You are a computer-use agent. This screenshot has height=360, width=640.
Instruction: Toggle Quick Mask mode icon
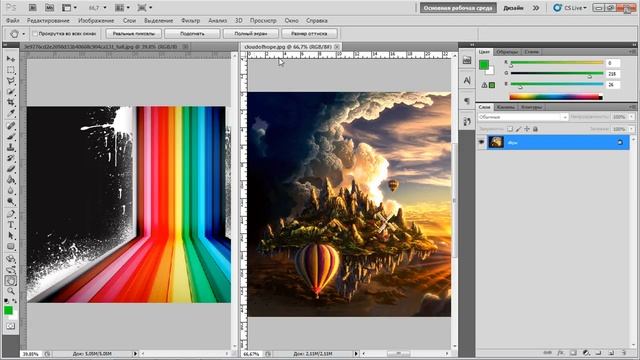pos(10,326)
